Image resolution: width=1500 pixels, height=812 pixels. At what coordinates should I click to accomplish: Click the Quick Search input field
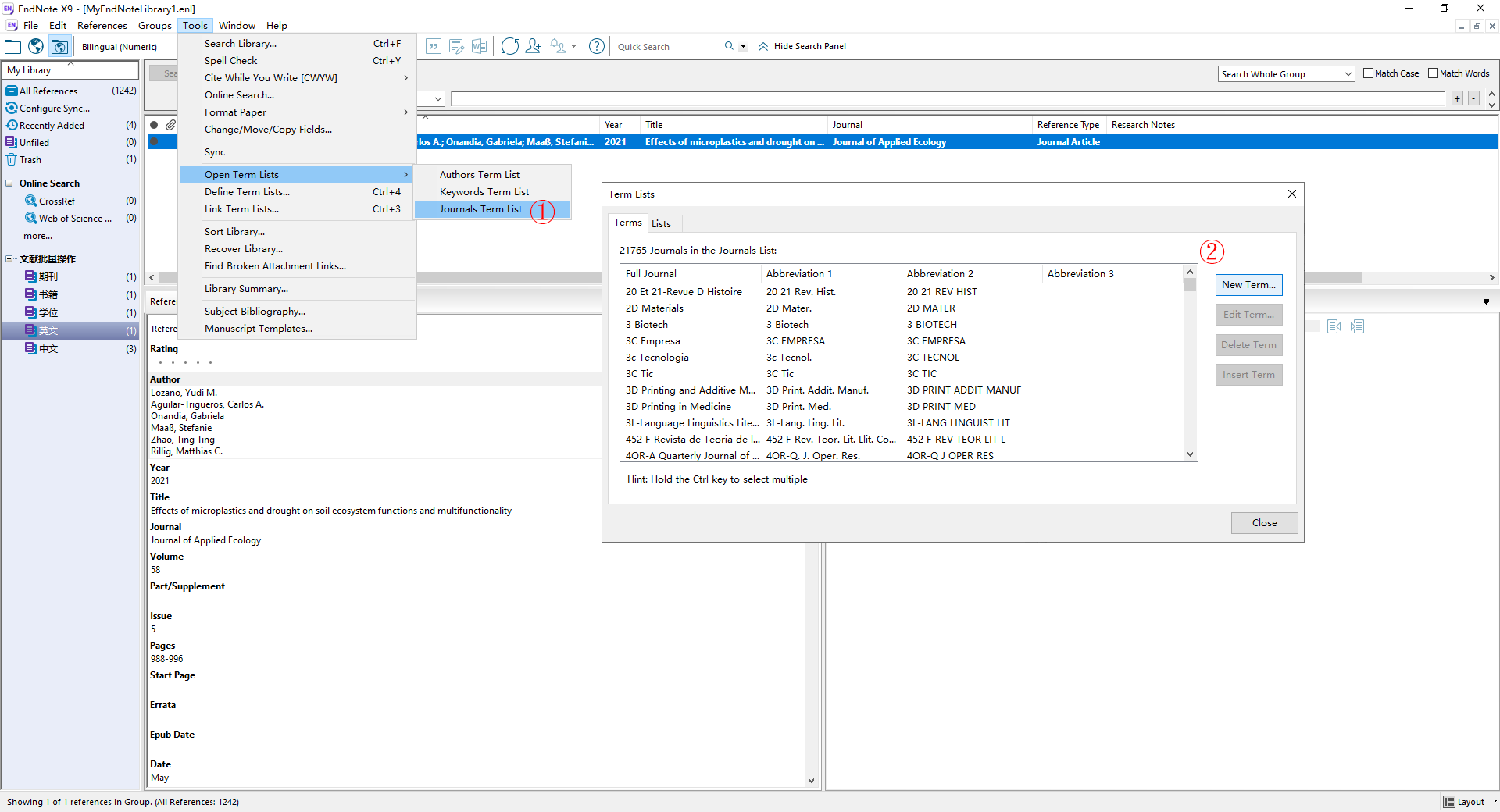tap(666, 47)
